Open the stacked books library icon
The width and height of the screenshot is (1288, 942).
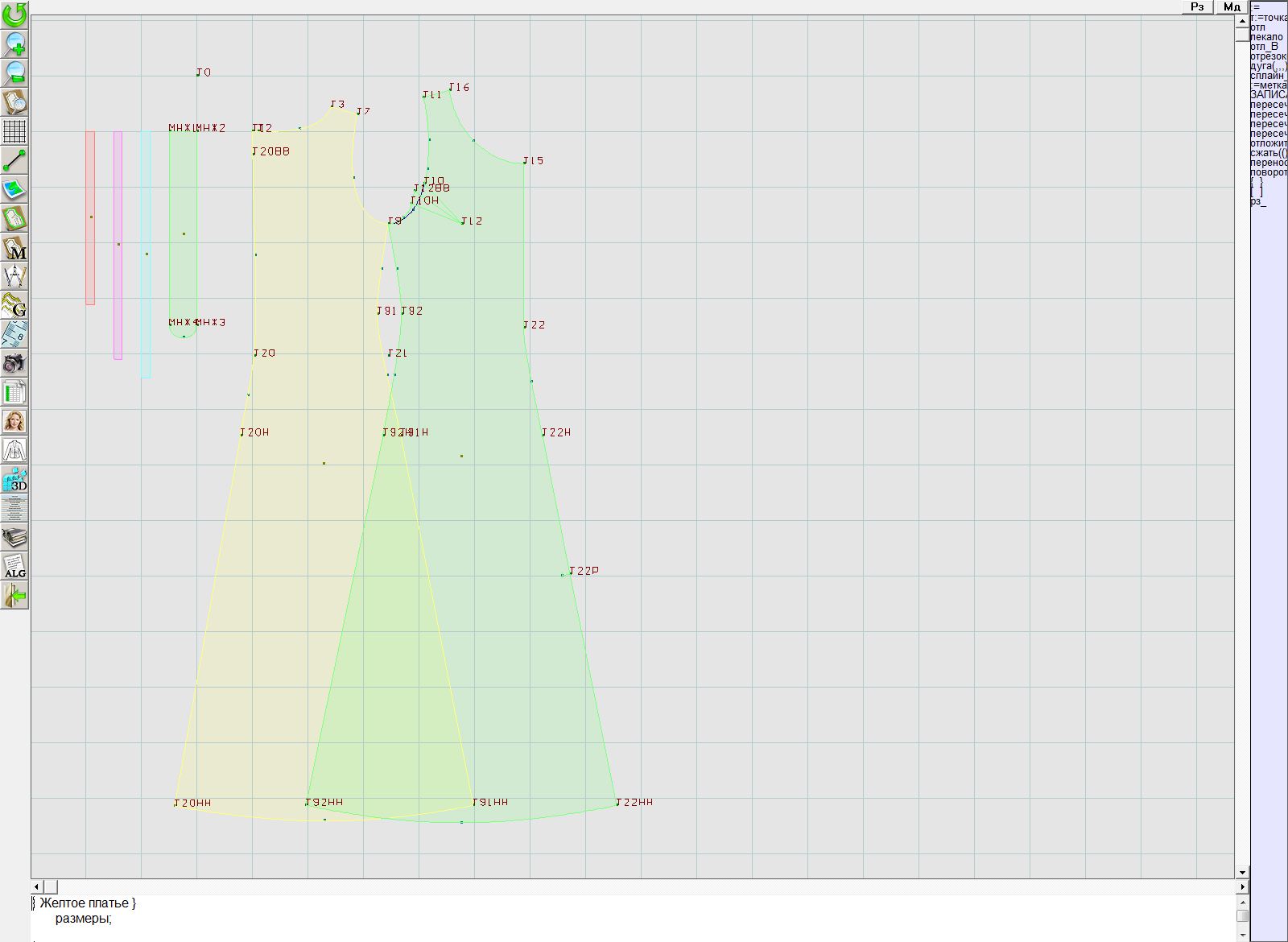pyautogui.click(x=14, y=537)
